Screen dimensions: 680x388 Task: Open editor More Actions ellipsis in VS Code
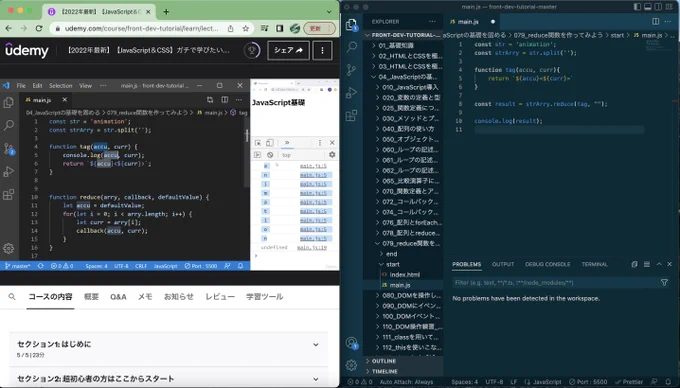tap(668, 21)
